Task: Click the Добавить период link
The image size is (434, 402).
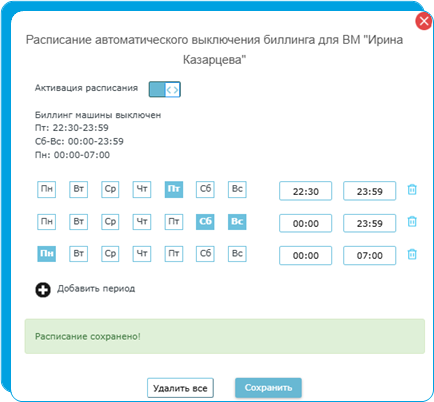Action: coord(96,289)
